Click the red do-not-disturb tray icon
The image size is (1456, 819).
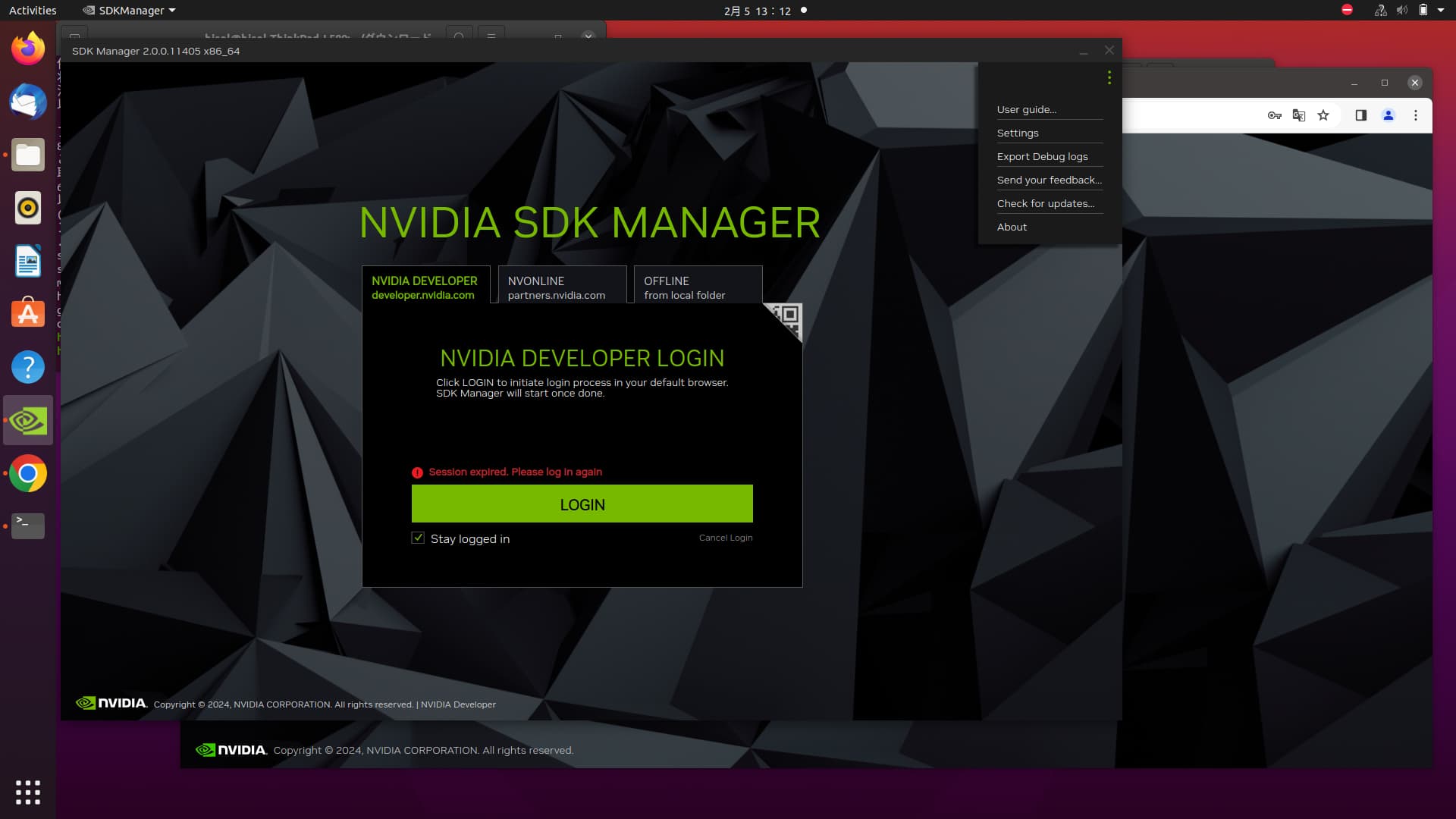[1347, 10]
